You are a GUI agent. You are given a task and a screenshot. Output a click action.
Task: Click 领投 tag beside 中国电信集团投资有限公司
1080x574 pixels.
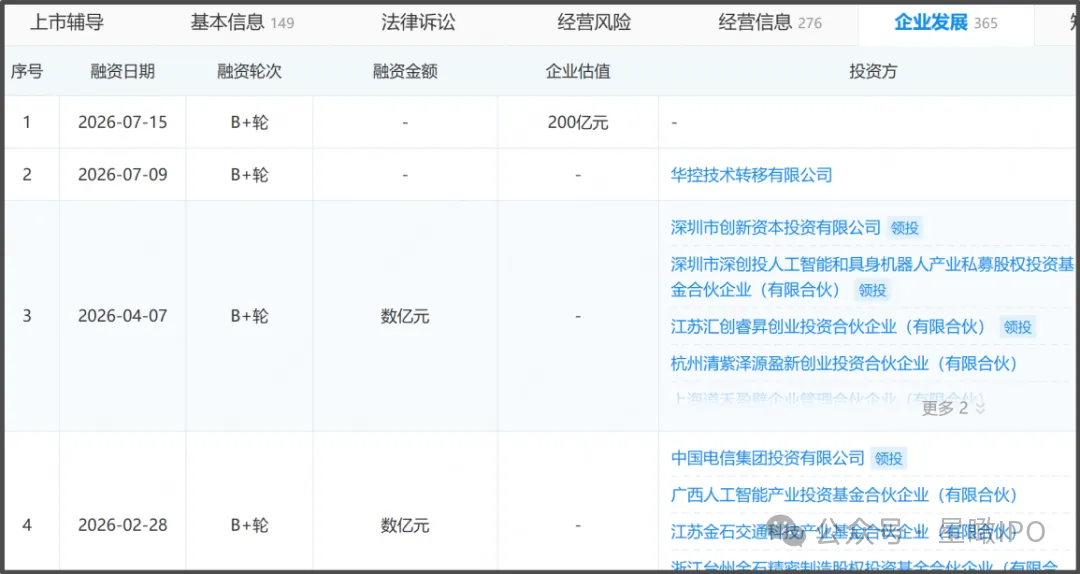point(889,458)
